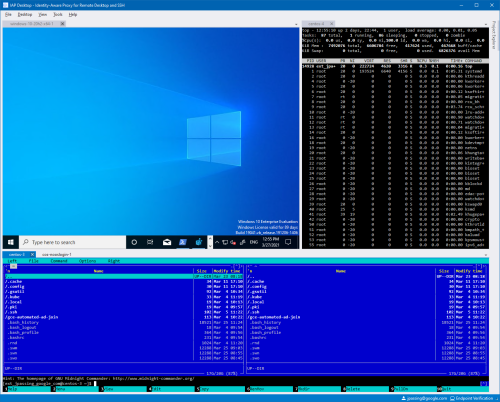Click the top process row in centos-4

coord(395,66)
